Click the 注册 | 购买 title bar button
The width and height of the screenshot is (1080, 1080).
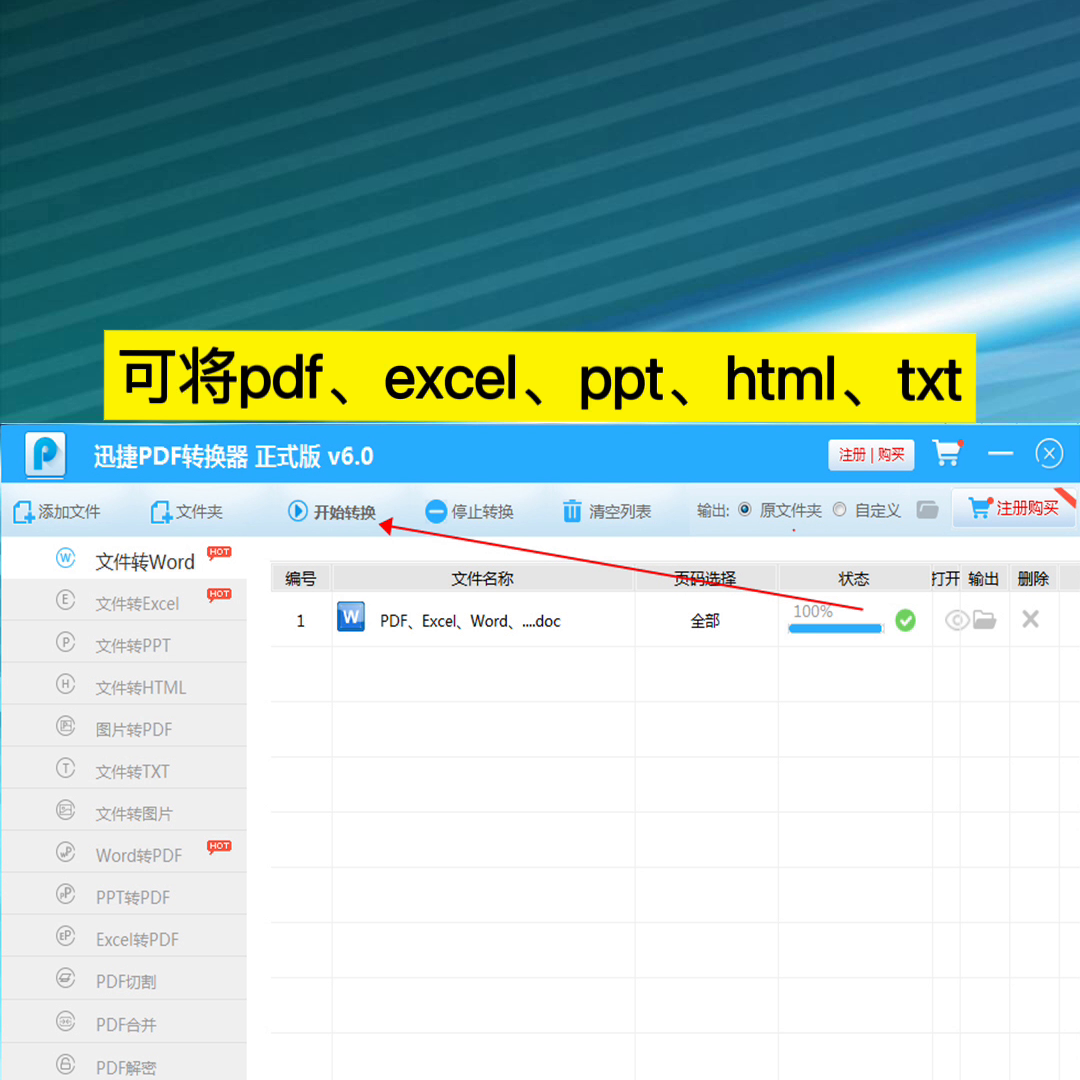[x=871, y=455]
